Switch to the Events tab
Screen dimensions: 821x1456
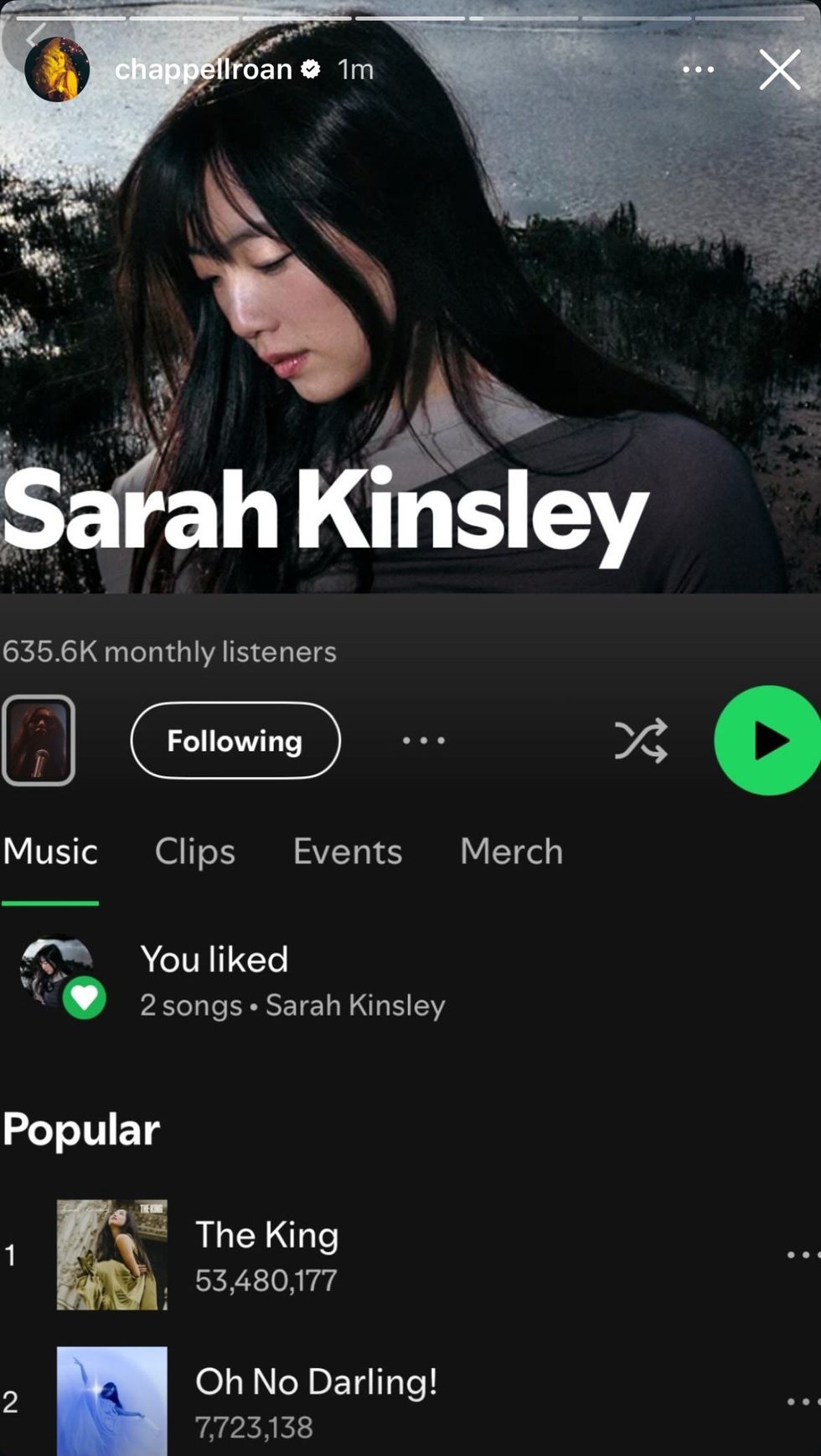[x=348, y=851]
